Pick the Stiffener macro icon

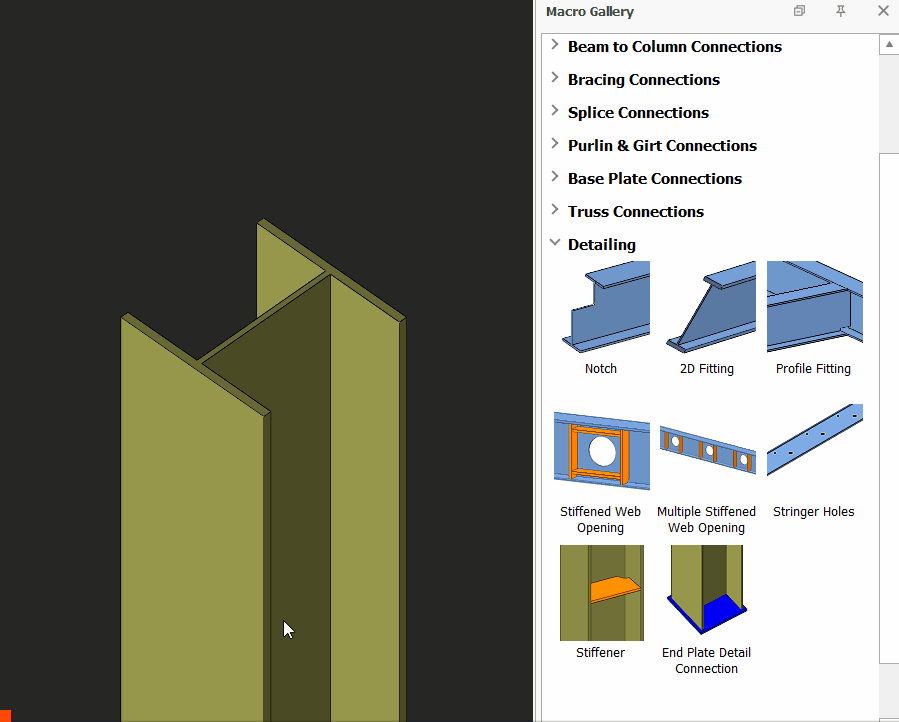601,593
